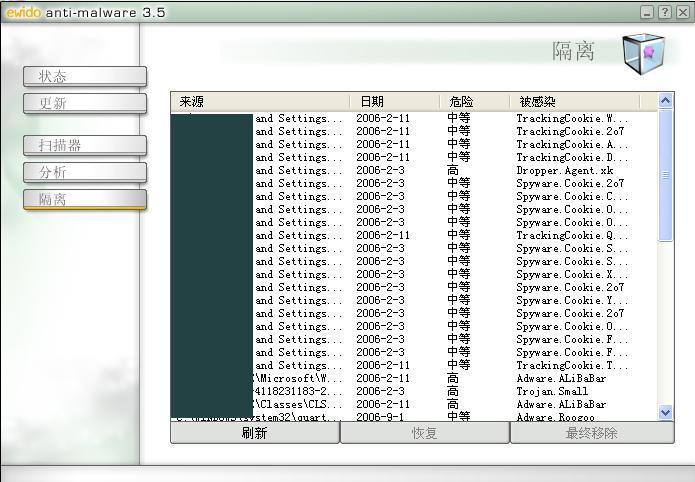Open the 状态 status page
Image resolution: width=695 pixels, height=482 pixels.
85,76
